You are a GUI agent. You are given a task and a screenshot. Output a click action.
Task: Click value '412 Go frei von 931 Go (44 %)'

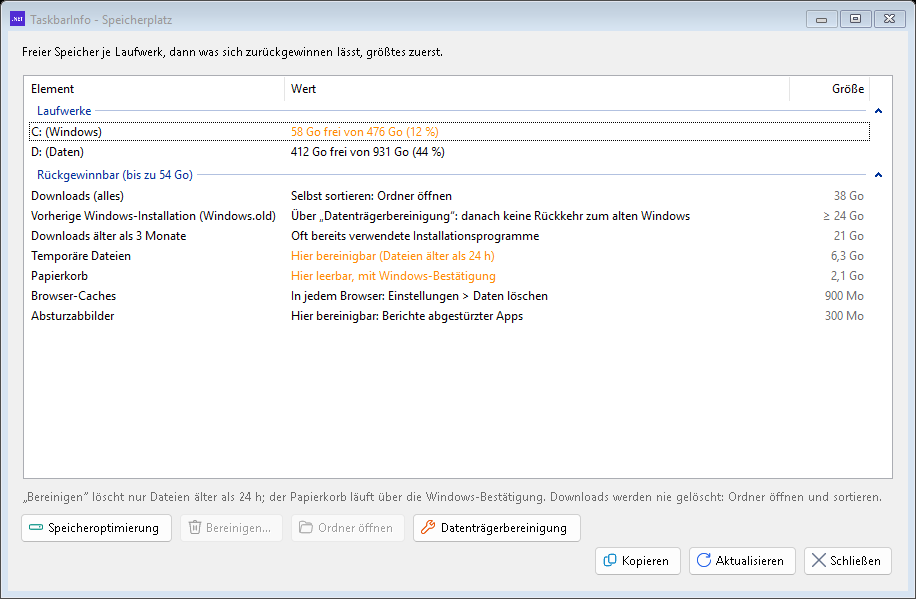click(x=367, y=152)
